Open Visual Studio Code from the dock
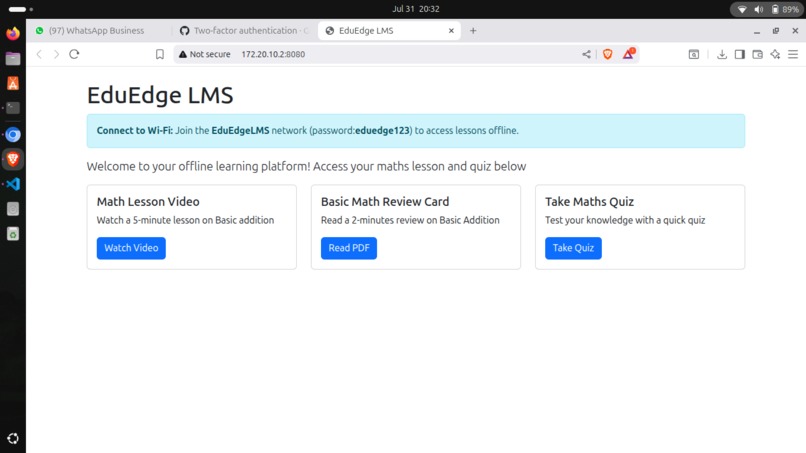806x453 pixels. point(13,184)
